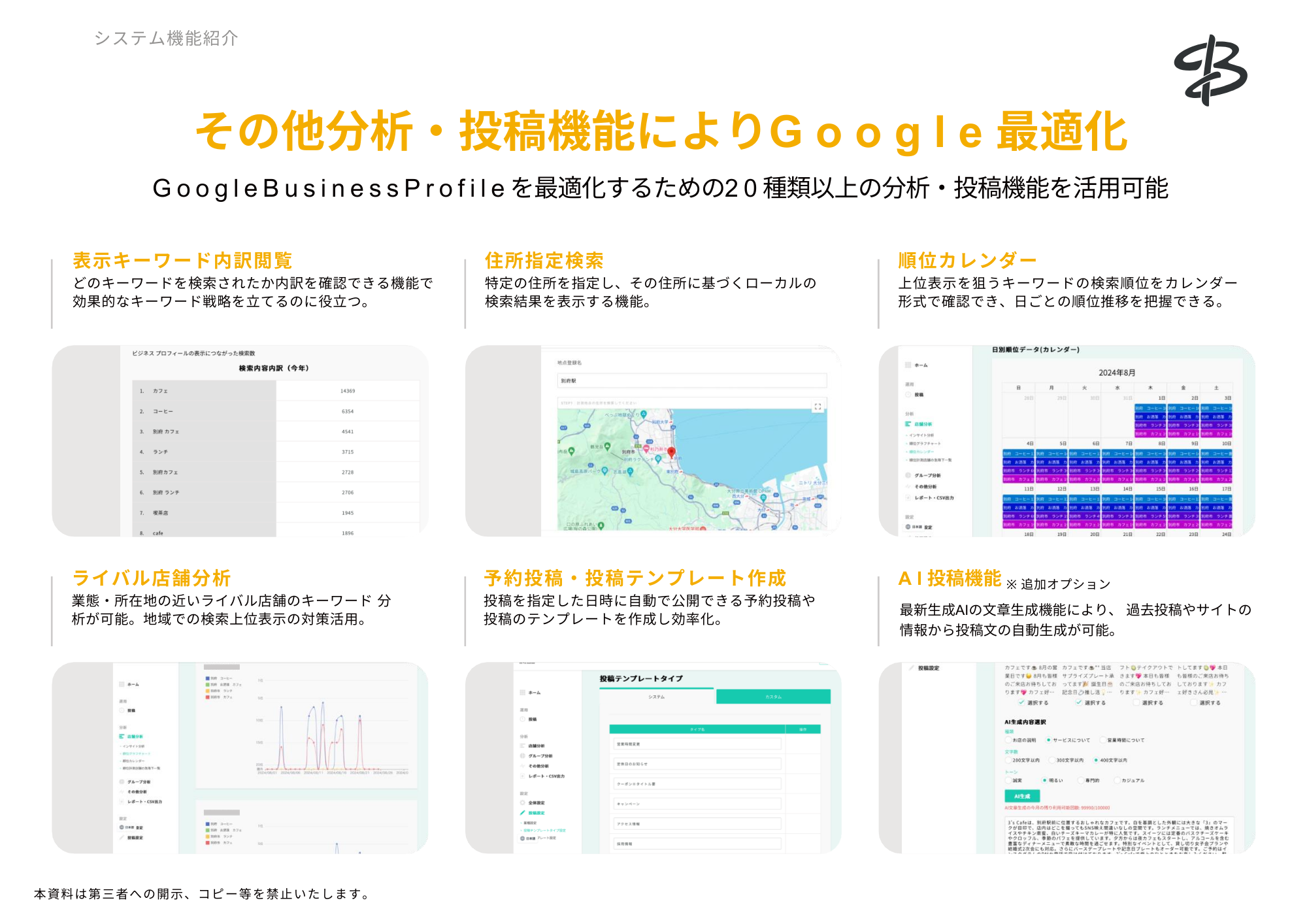
Task: Click the globe language icon in template sidebar
Action: tap(523, 838)
